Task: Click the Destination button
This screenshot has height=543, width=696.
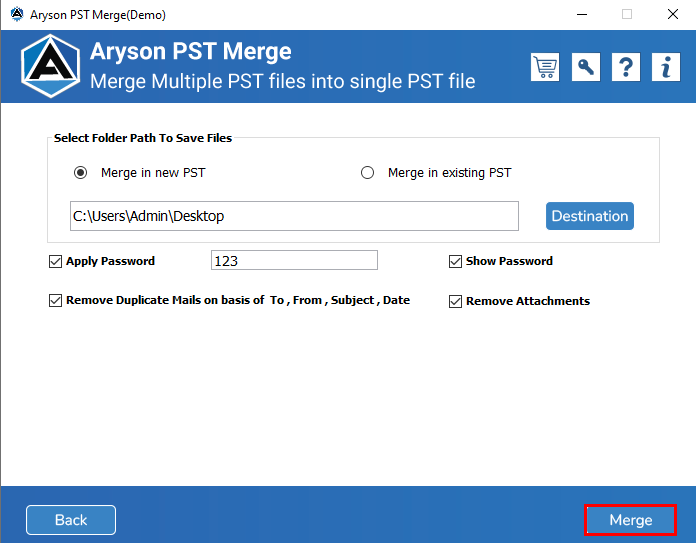Action: point(589,216)
